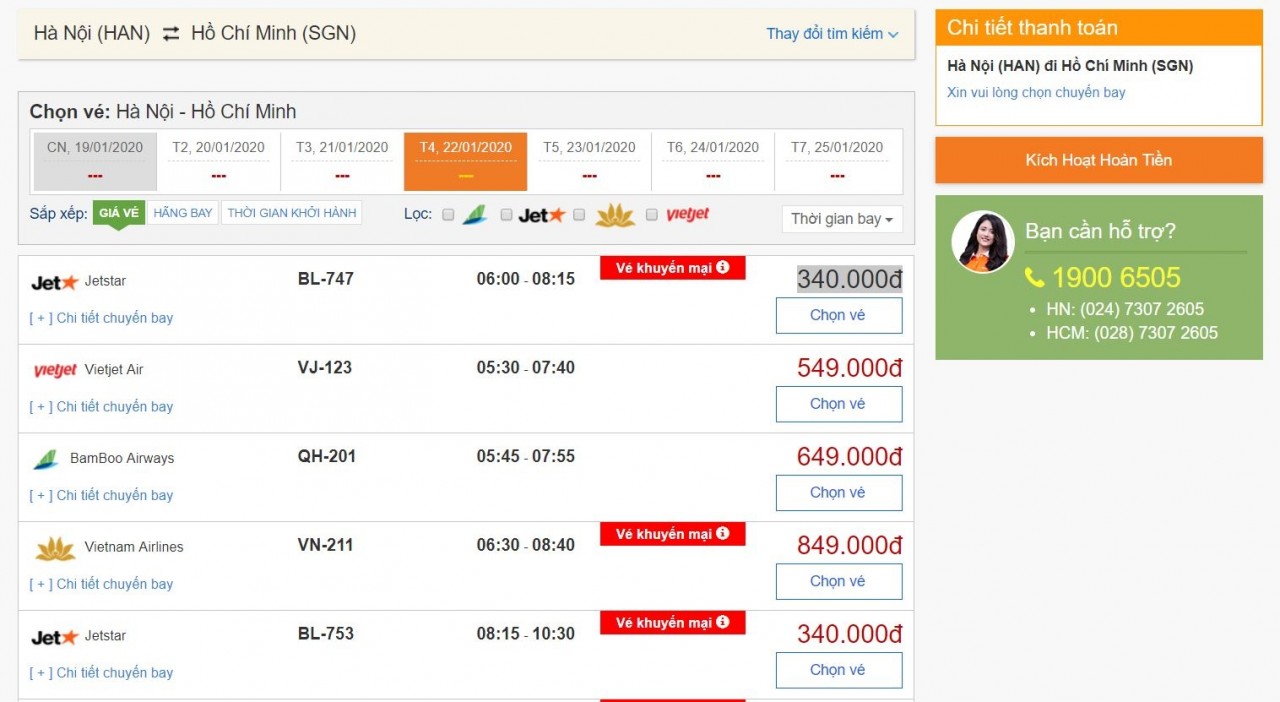
Task: Click the yellow phone icon beside 1900 6505
Action: tap(1034, 278)
